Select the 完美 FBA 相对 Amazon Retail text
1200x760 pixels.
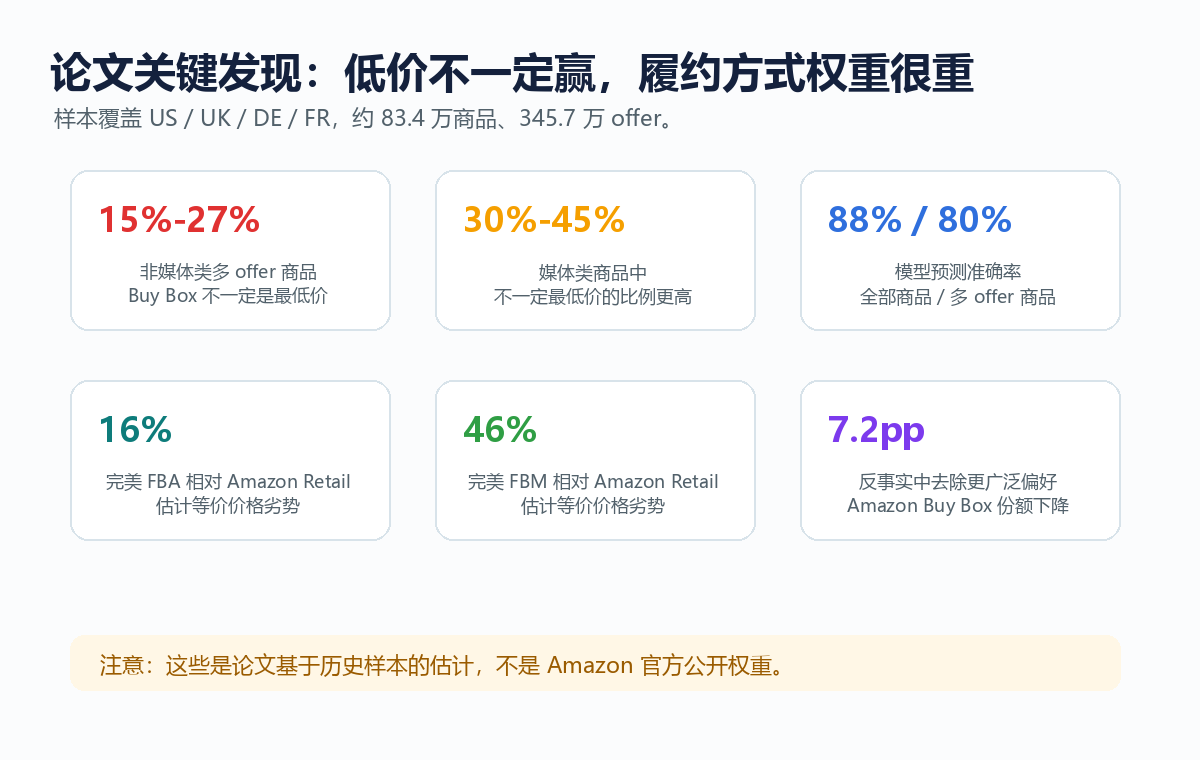click(228, 482)
